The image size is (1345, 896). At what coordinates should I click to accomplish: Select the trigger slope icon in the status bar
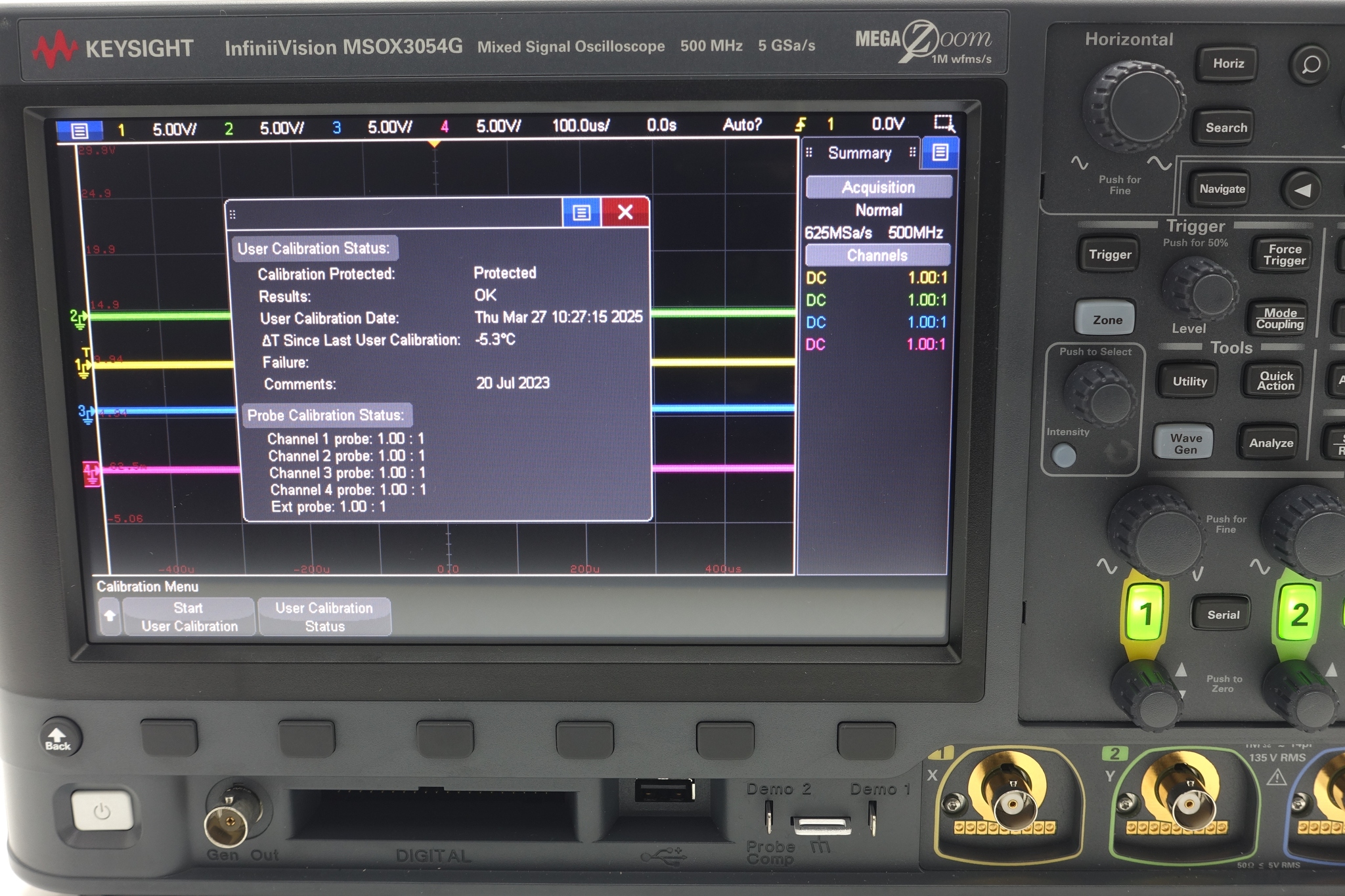[801, 125]
